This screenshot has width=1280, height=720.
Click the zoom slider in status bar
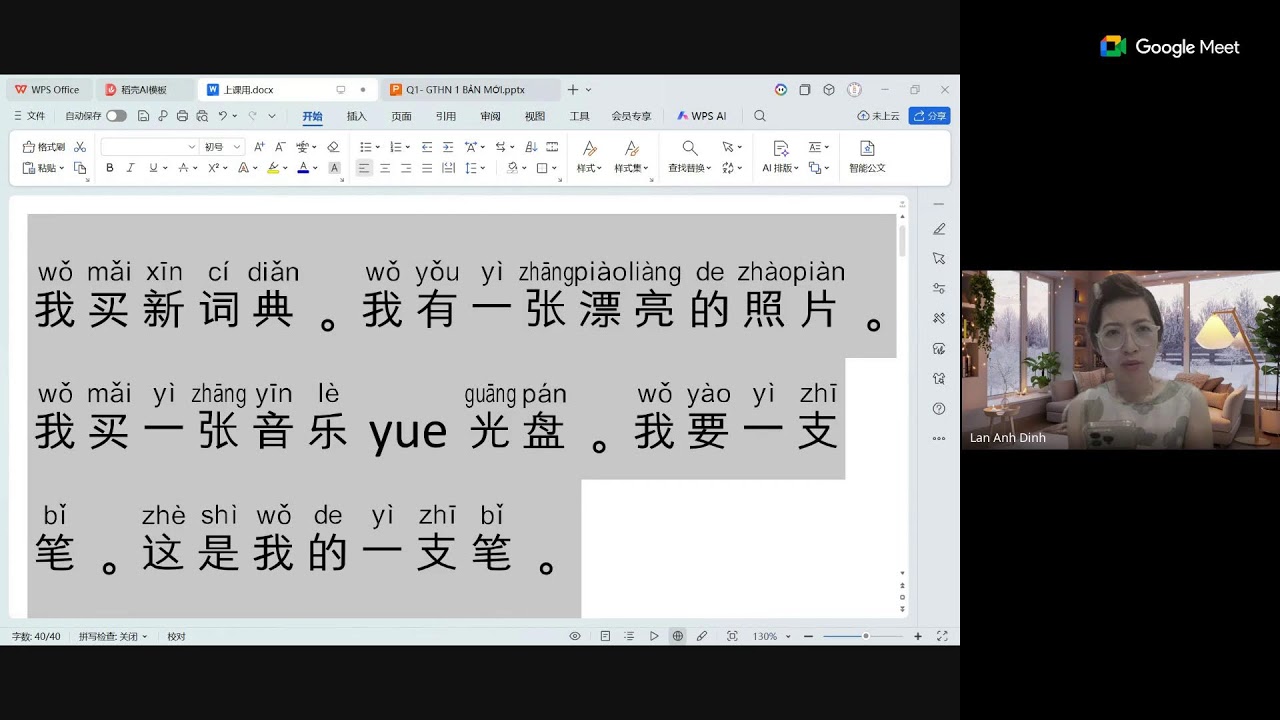(863, 636)
